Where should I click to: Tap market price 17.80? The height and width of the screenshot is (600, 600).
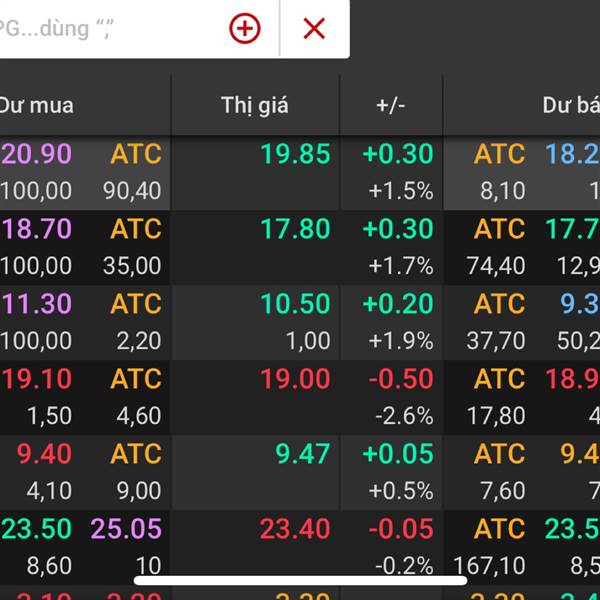(295, 229)
